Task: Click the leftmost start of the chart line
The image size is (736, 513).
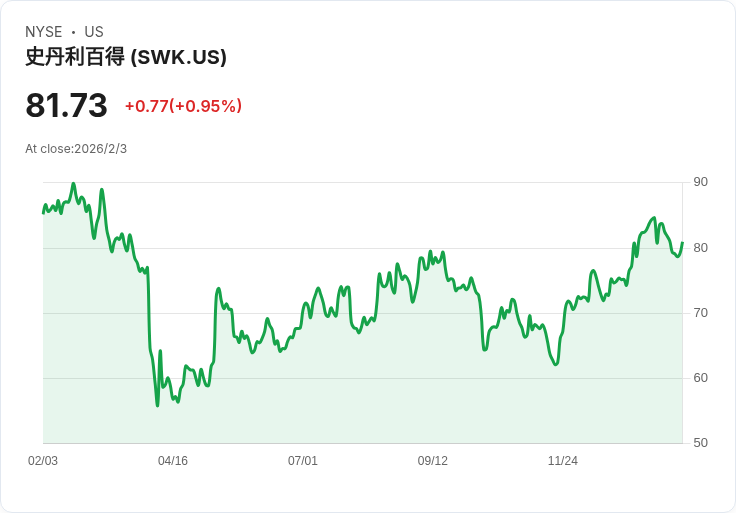Action: pos(43,213)
